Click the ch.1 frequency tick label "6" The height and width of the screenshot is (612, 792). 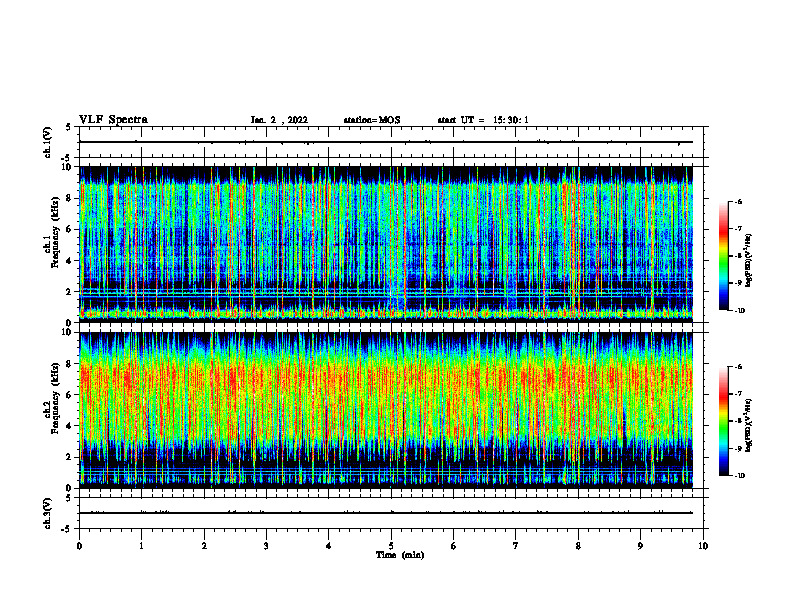[x=69, y=230]
